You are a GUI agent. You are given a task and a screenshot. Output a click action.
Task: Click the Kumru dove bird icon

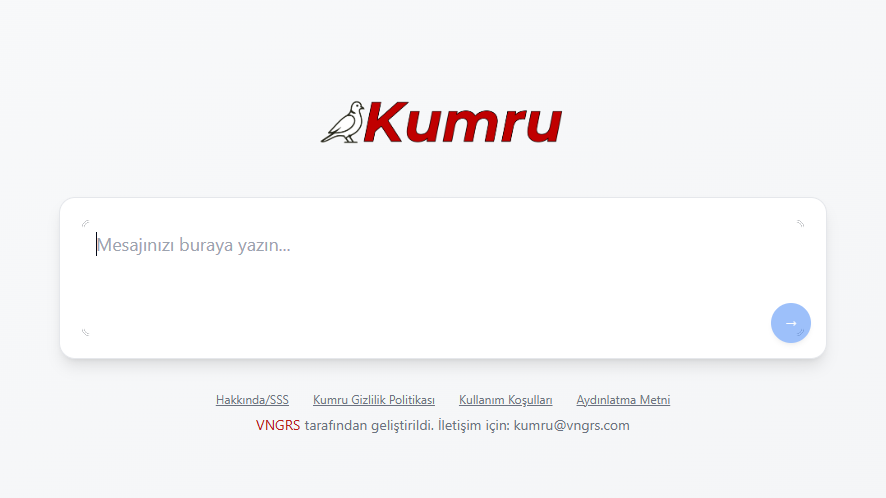[344, 123]
